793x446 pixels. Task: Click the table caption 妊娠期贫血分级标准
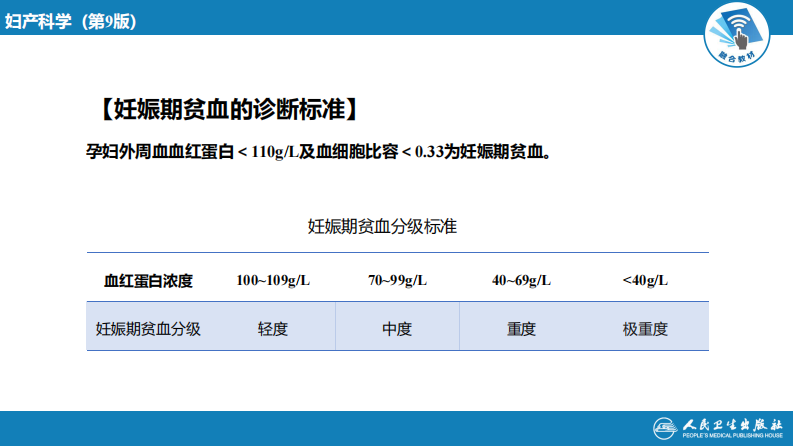tap(382, 226)
